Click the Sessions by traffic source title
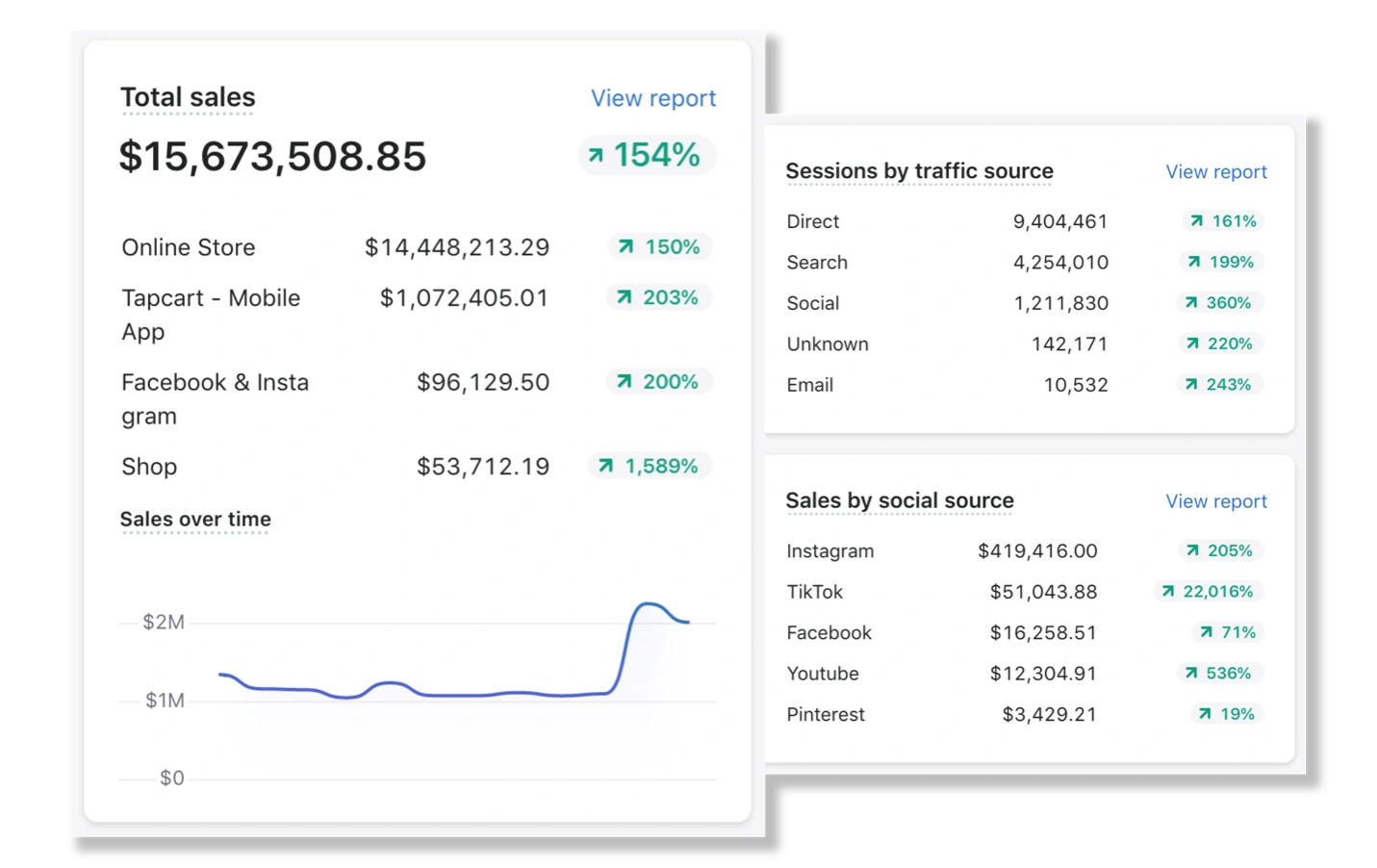This screenshot has width=1377, height=868. point(919,171)
